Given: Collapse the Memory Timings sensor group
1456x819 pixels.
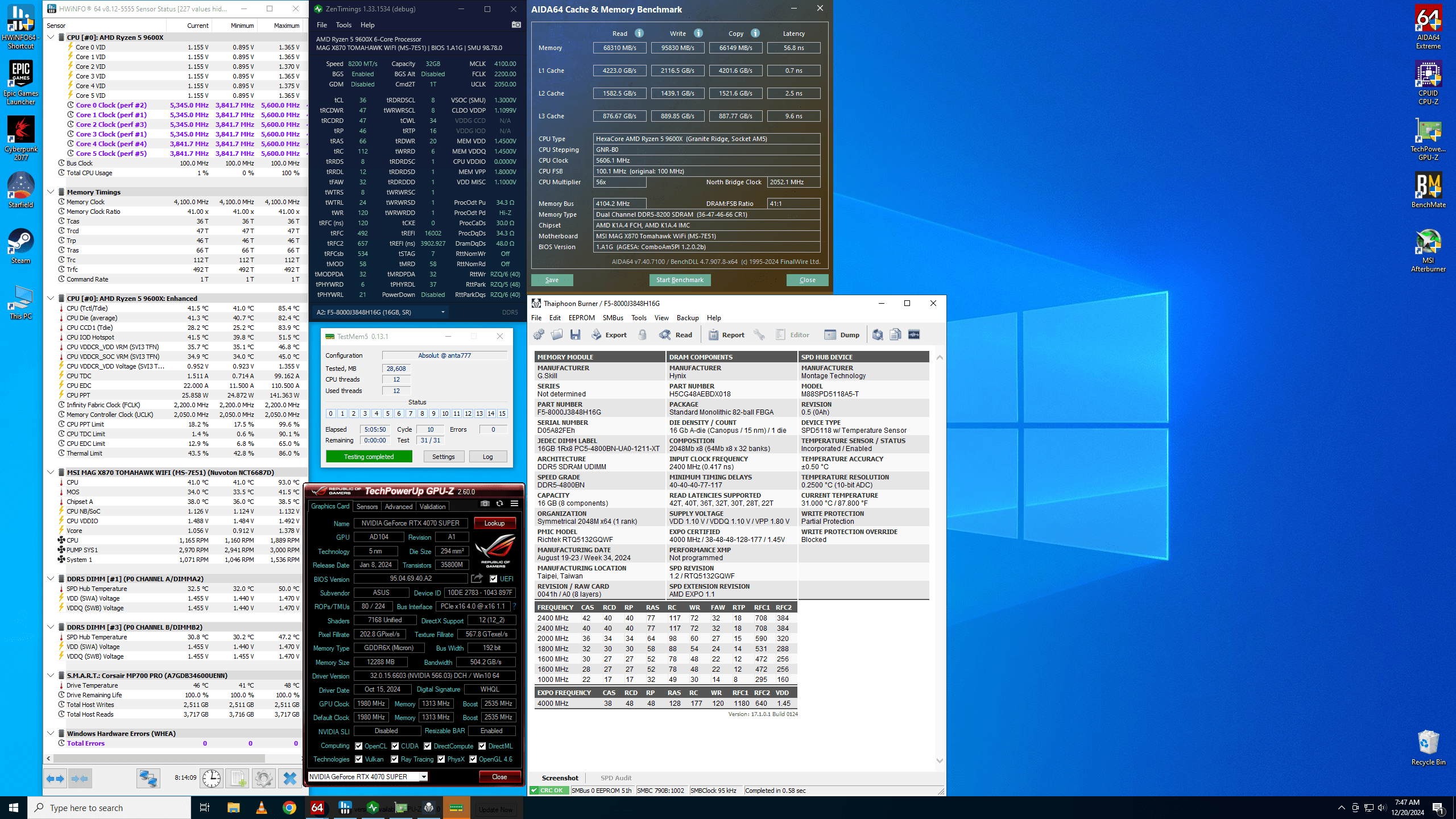Looking at the screenshot, I should point(51,192).
